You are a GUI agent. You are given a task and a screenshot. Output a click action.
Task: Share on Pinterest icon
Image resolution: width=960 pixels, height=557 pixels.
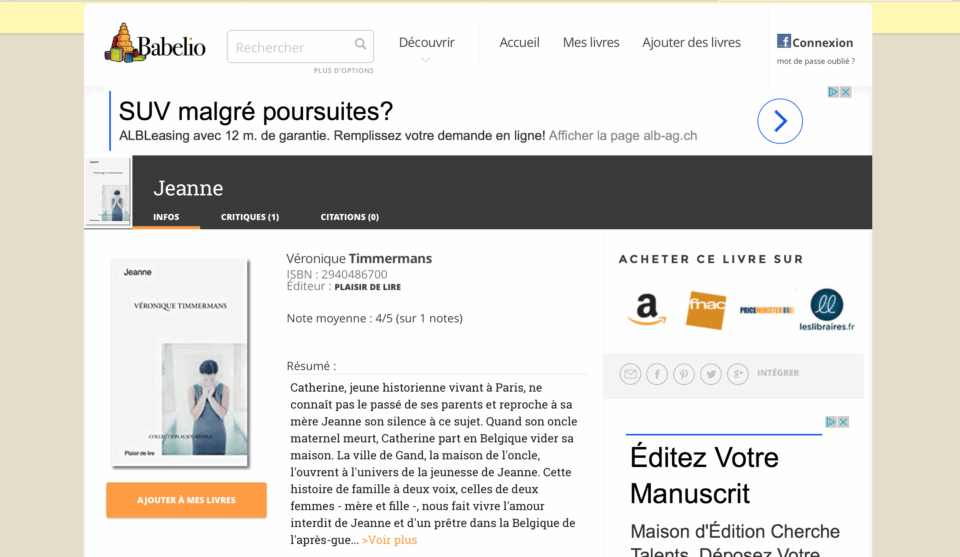click(x=684, y=373)
